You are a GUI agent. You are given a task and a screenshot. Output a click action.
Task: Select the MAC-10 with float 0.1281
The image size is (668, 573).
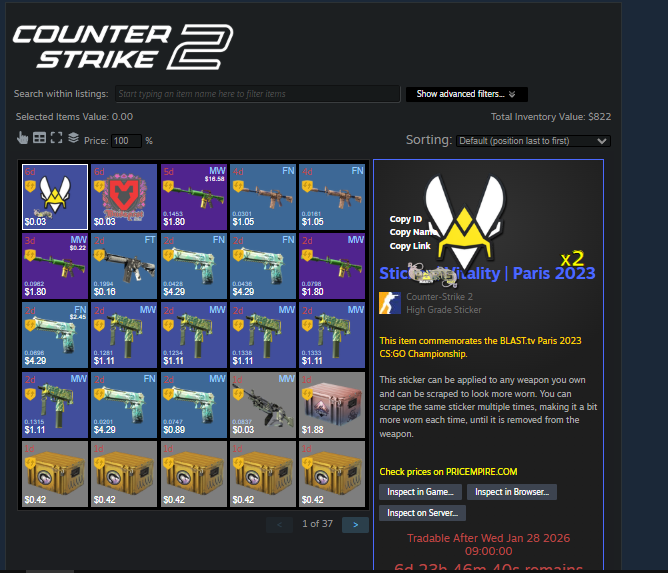[x=124, y=335]
